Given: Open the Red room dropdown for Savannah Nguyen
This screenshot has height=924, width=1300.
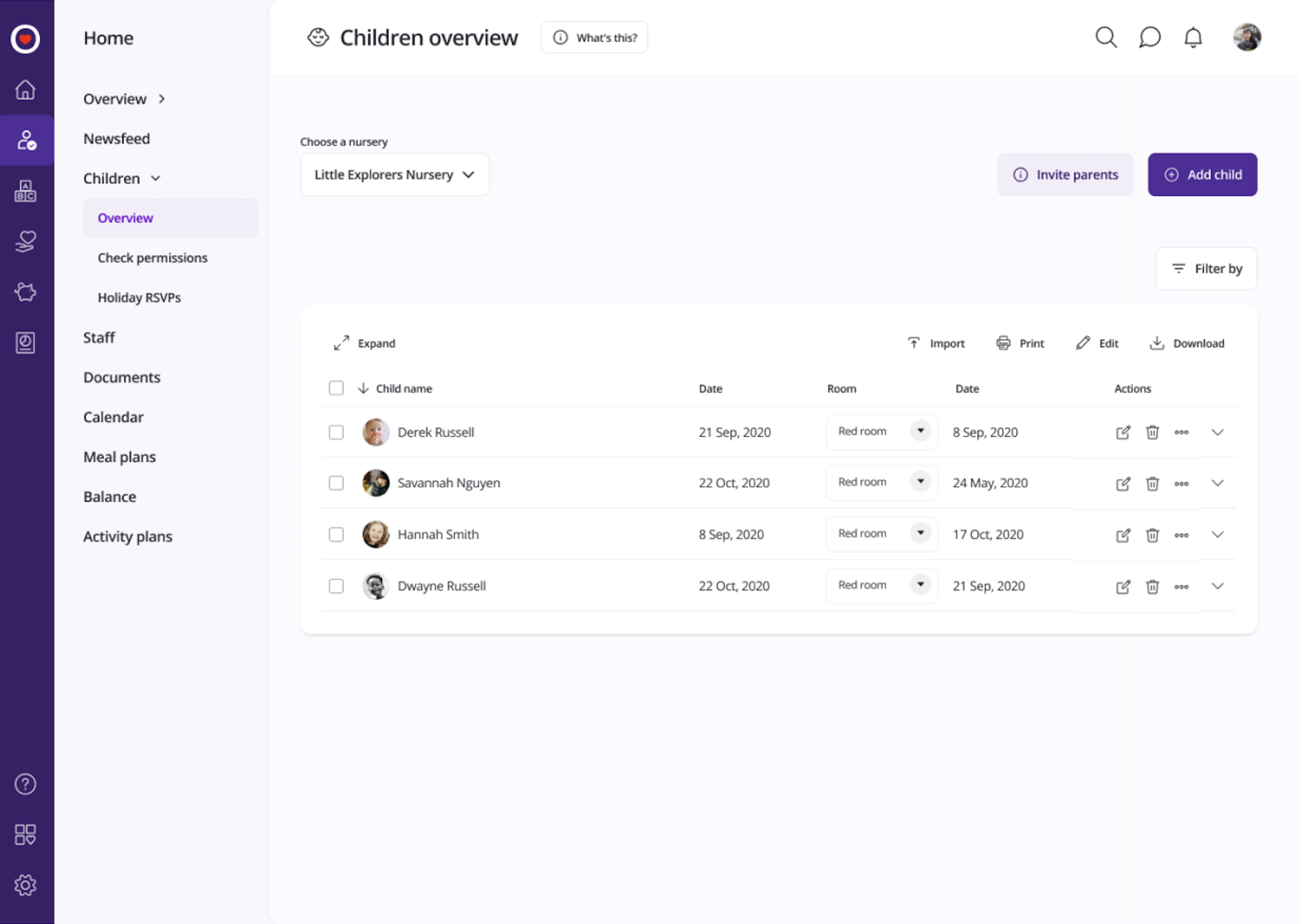Looking at the screenshot, I should [x=921, y=482].
